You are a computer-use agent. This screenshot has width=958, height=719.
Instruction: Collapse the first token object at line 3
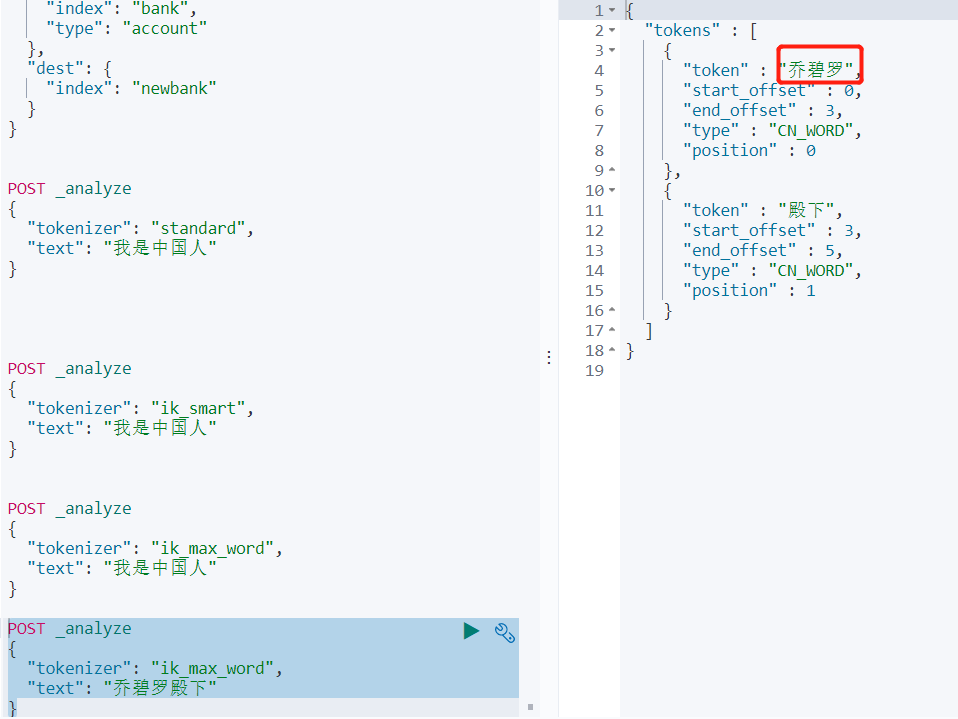[612, 50]
